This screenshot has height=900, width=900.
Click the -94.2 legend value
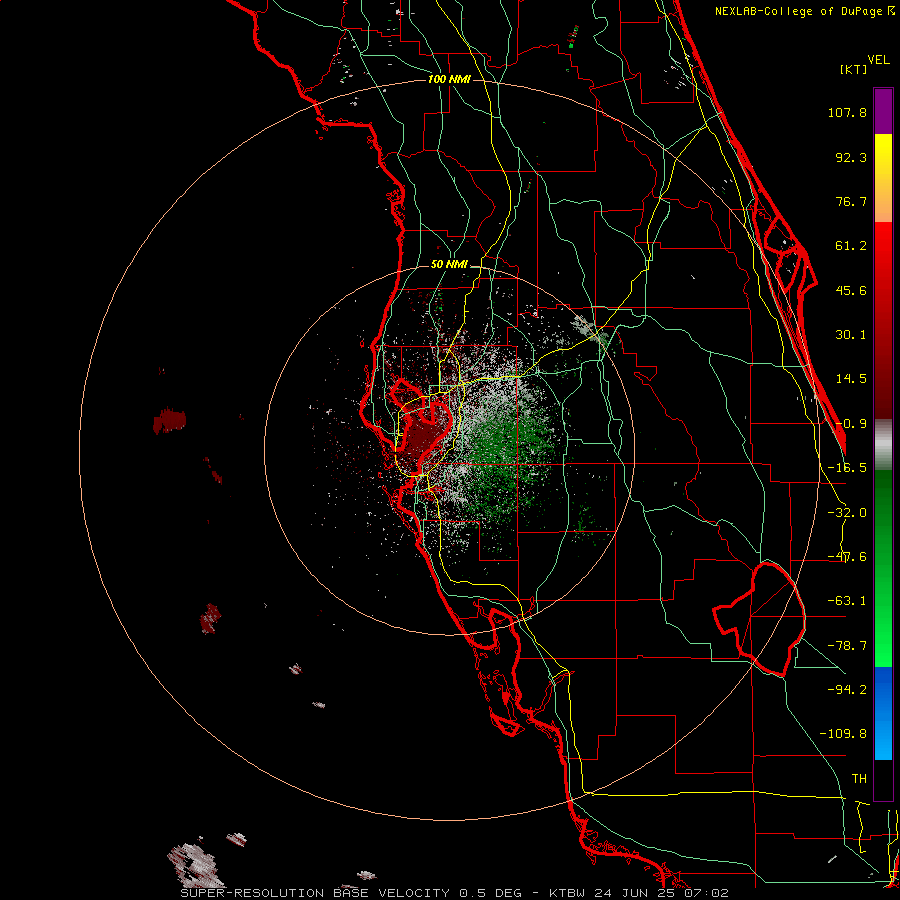(x=847, y=689)
